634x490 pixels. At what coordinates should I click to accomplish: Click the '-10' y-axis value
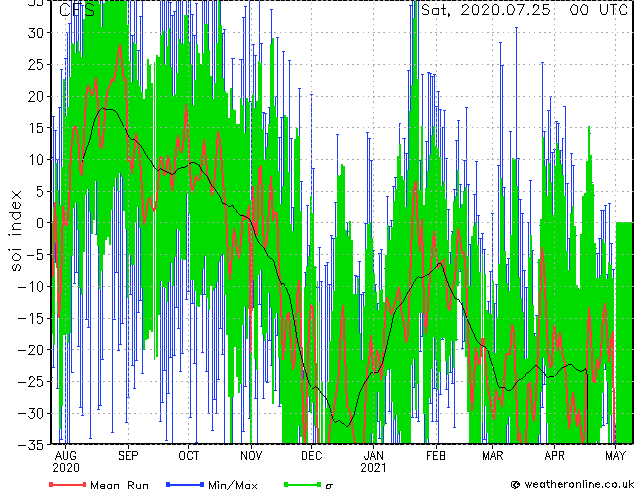(x=31, y=287)
